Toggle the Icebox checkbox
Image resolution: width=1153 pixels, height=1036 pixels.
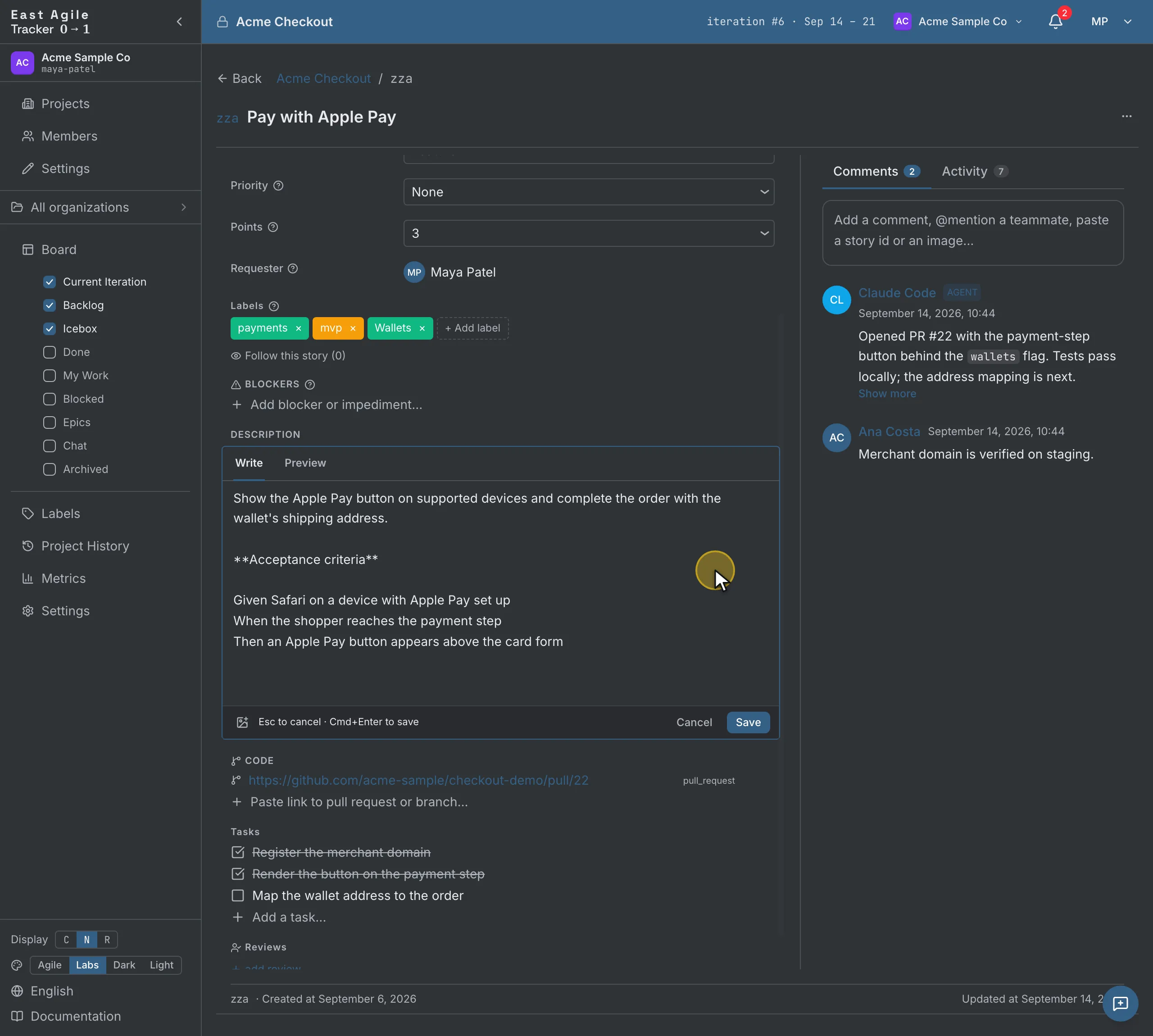tap(50, 328)
